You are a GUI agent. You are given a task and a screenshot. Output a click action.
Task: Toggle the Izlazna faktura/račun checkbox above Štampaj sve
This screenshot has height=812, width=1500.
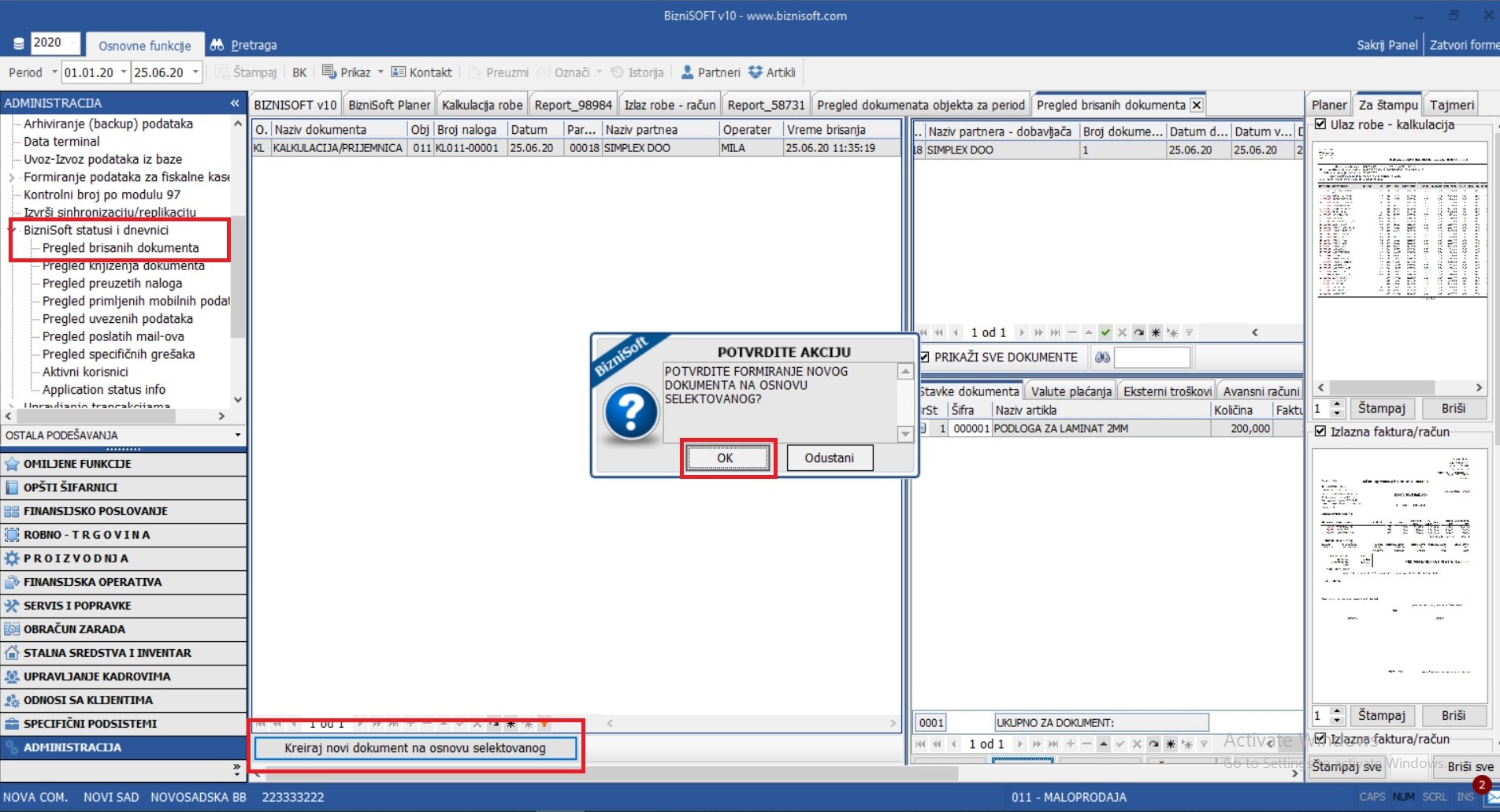[x=1320, y=739]
